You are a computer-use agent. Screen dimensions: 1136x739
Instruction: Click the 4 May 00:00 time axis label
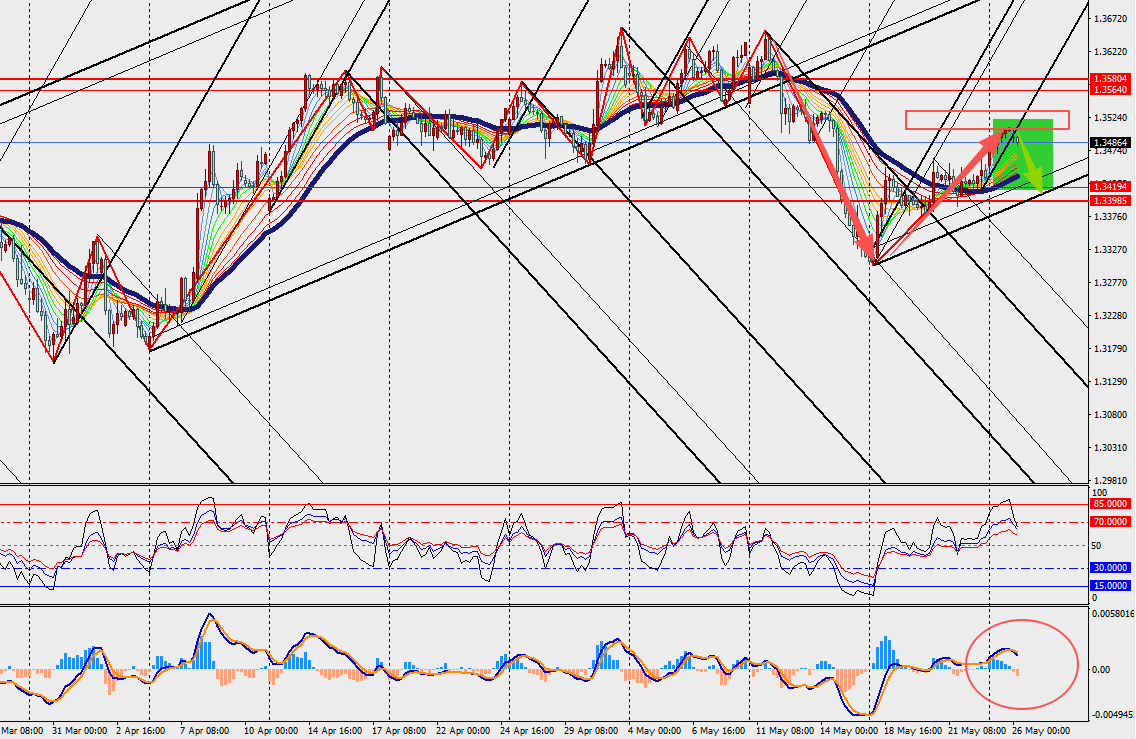click(654, 731)
